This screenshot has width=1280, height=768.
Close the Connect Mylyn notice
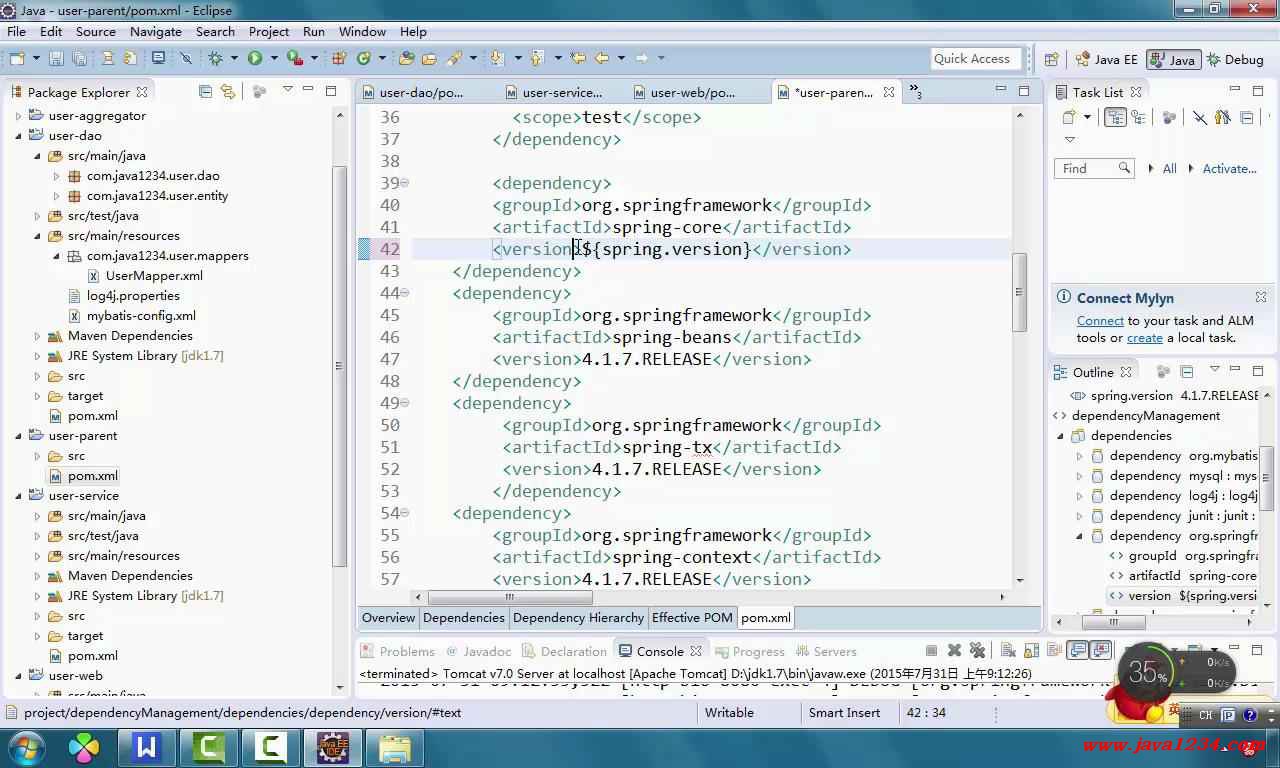tap(1260, 297)
